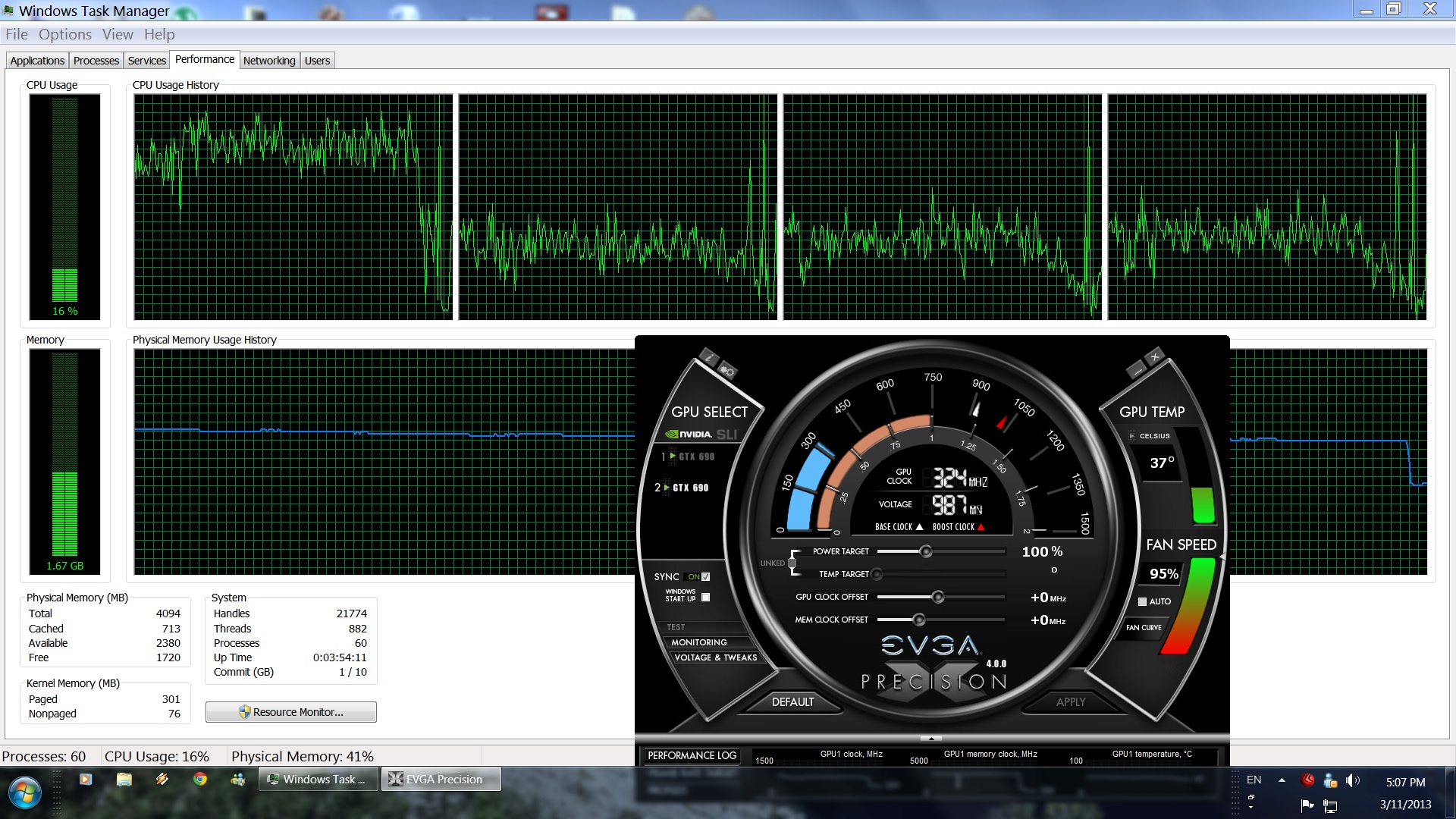1456x819 pixels.
Task: Click the GPU Clock Offset slider knob
Action: [938, 598]
